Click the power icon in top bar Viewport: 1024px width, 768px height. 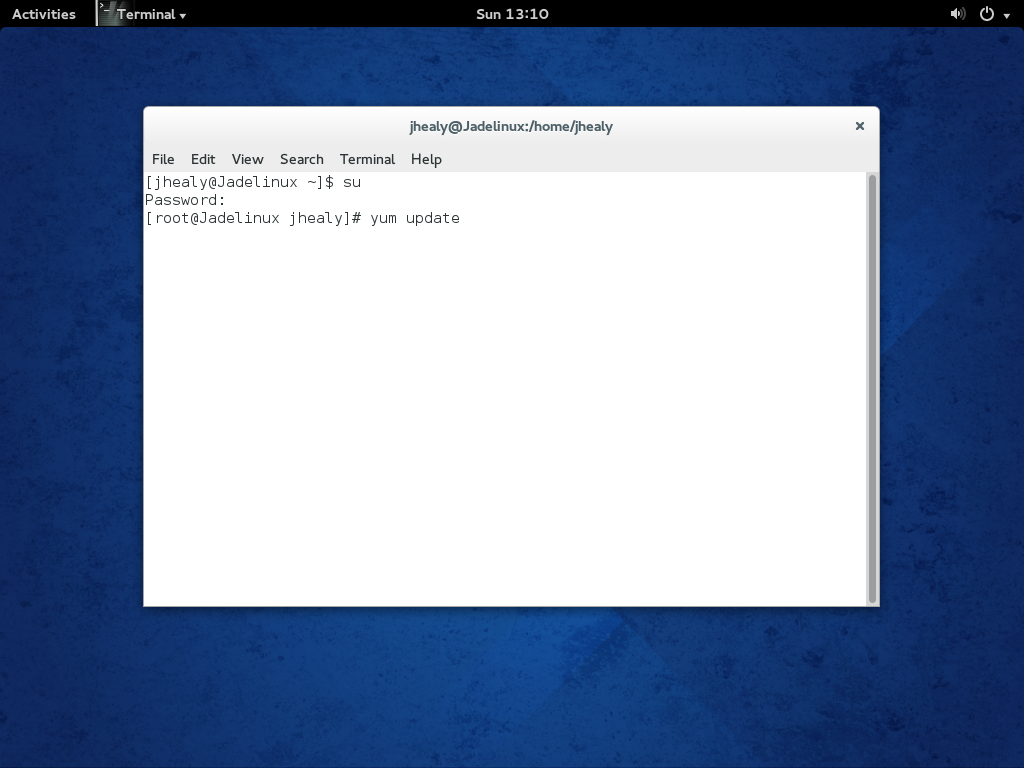[987, 14]
